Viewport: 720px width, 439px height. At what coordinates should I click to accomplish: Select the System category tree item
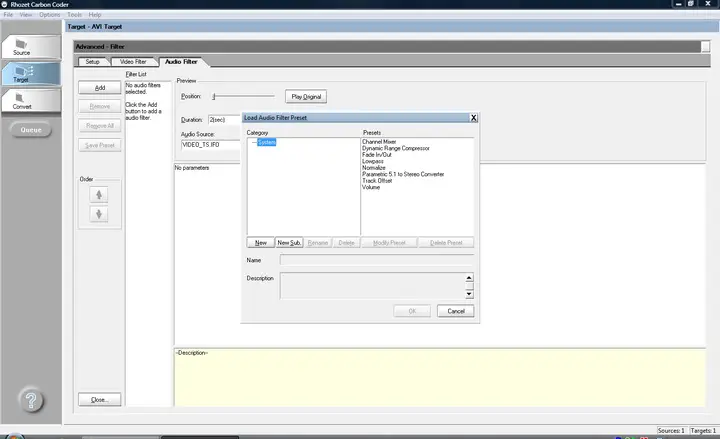[267, 142]
